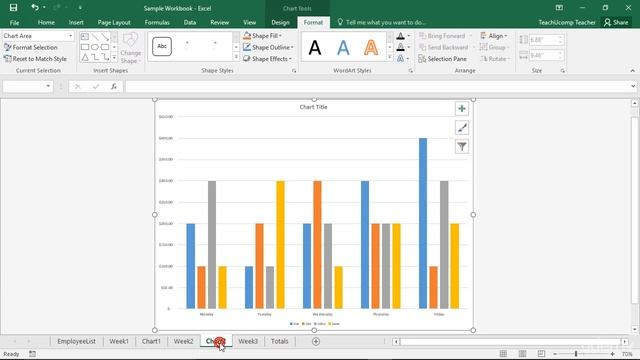Expand the Shape Styles gallery More arrow

point(236,58)
